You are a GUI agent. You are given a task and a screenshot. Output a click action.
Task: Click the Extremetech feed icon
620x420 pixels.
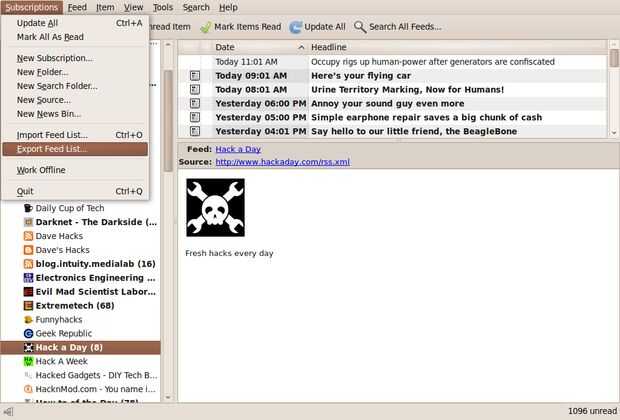[28, 306]
